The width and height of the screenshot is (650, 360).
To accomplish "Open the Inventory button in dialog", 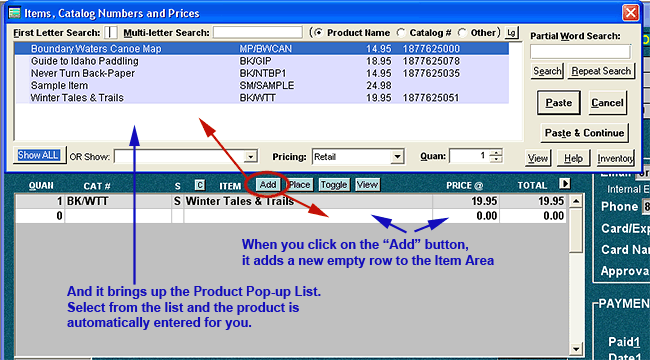I will (615, 158).
